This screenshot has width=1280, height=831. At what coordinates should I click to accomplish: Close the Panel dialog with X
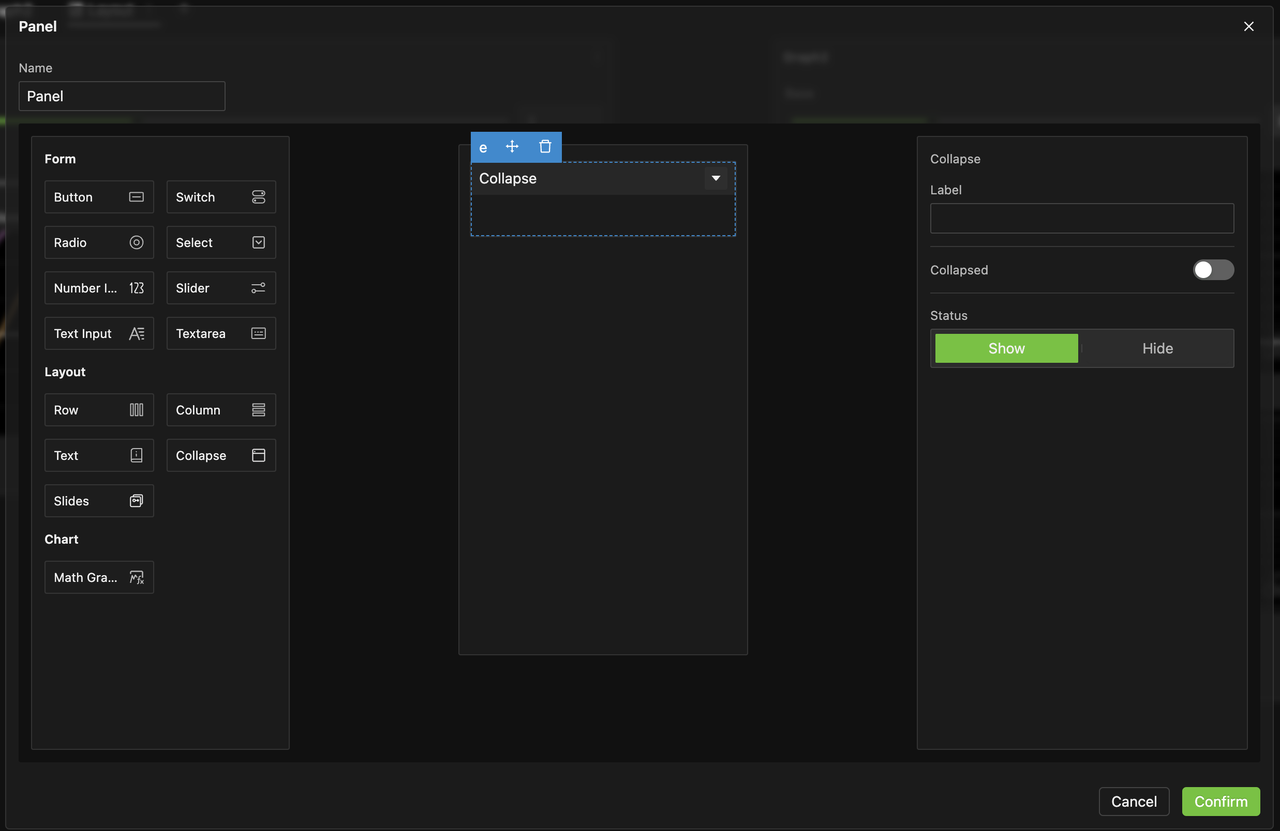(1248, 27)
